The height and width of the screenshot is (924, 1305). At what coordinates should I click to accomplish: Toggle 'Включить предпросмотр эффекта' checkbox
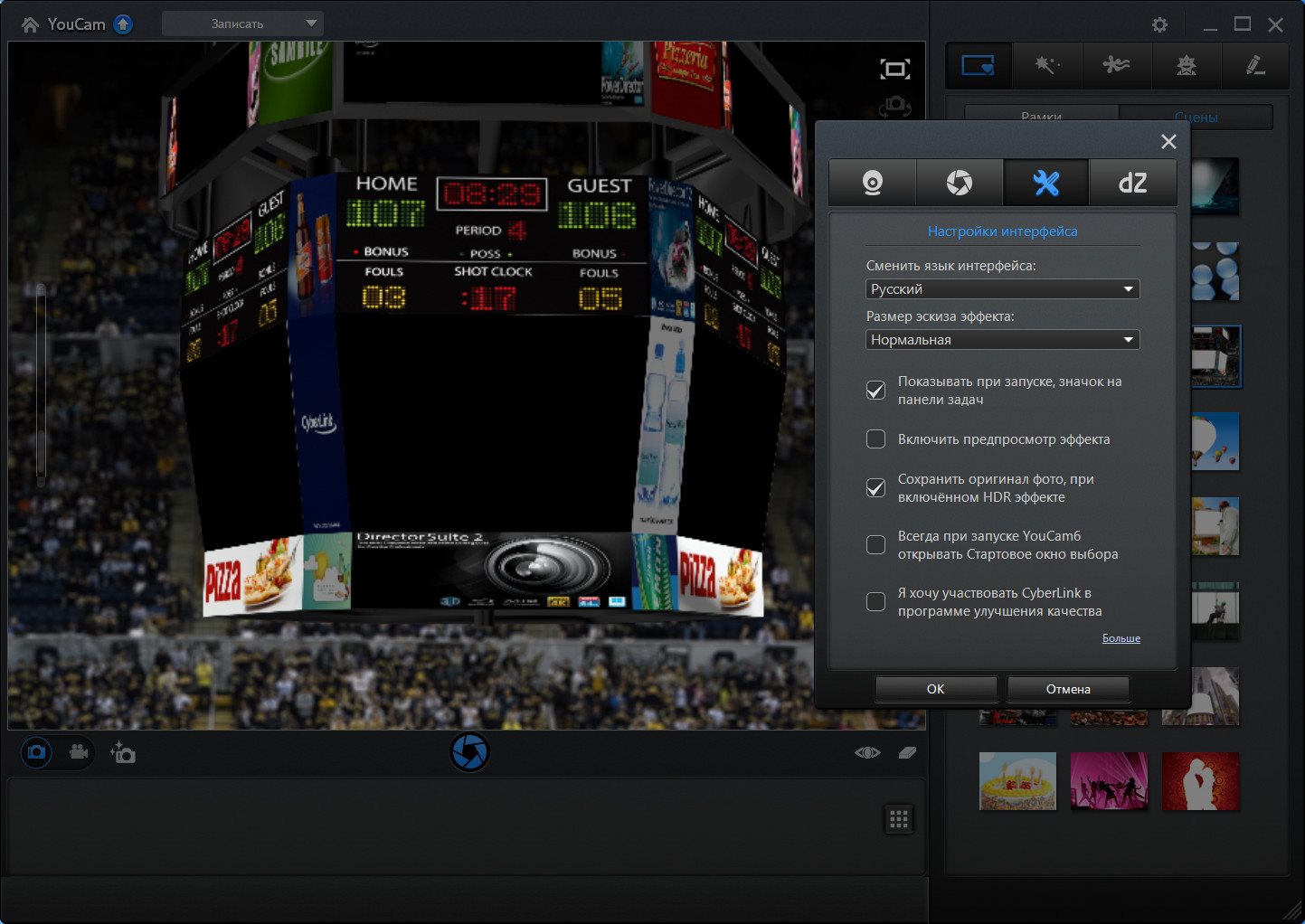(x=875, y=439)
